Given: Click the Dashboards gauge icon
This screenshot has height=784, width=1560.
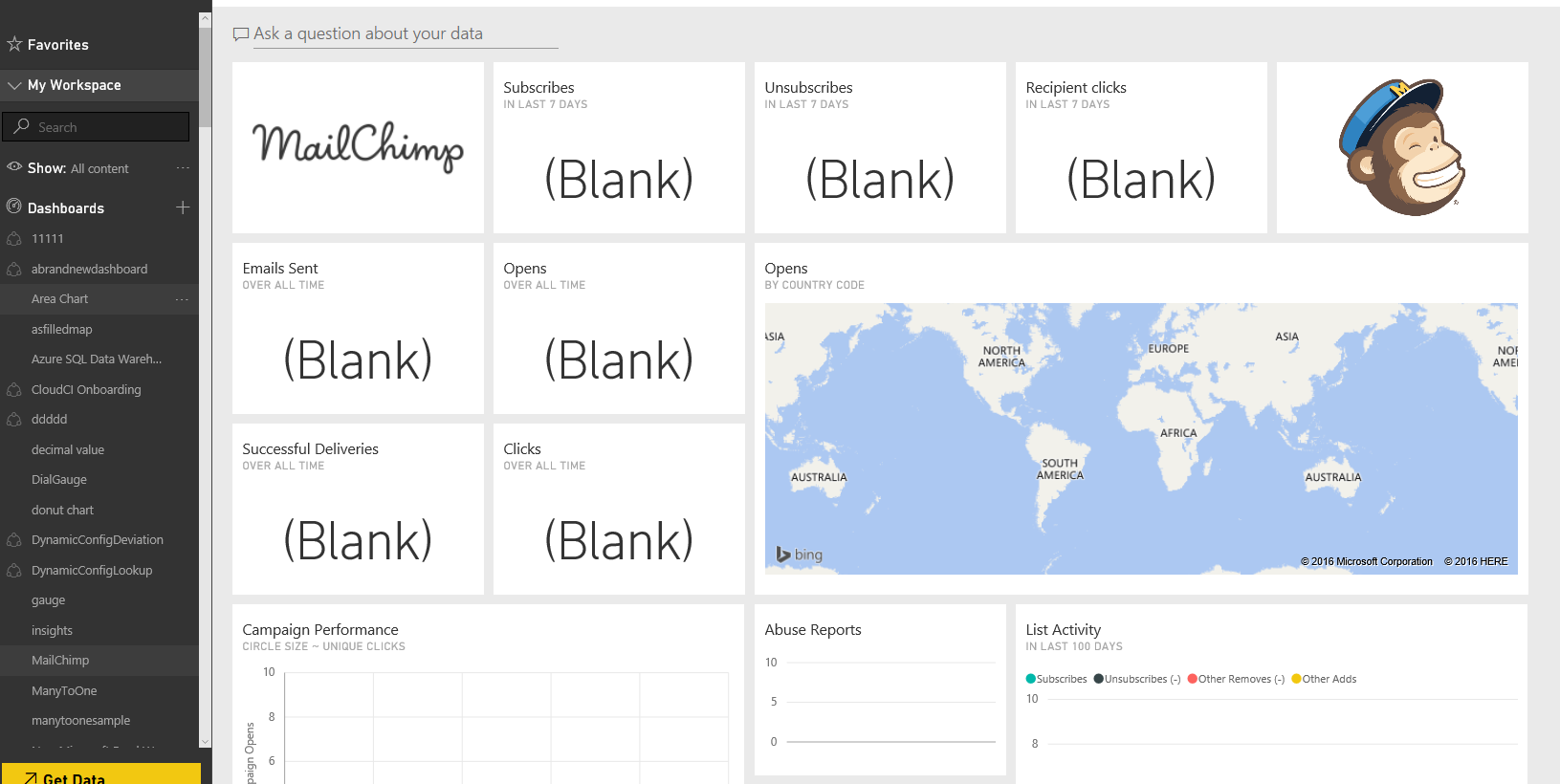Looking at the screenshot, I should [x=14, y=207].
